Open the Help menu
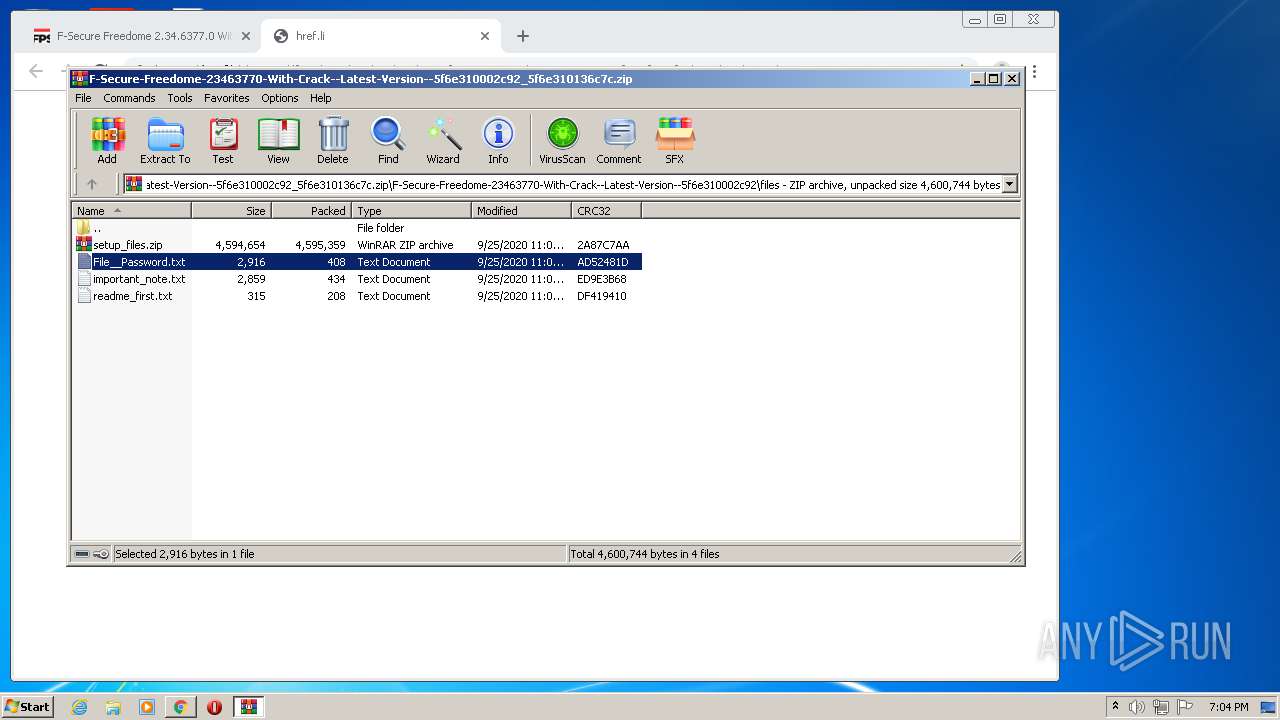Screen dimensions: 1280x720 (x=321, y=98)
